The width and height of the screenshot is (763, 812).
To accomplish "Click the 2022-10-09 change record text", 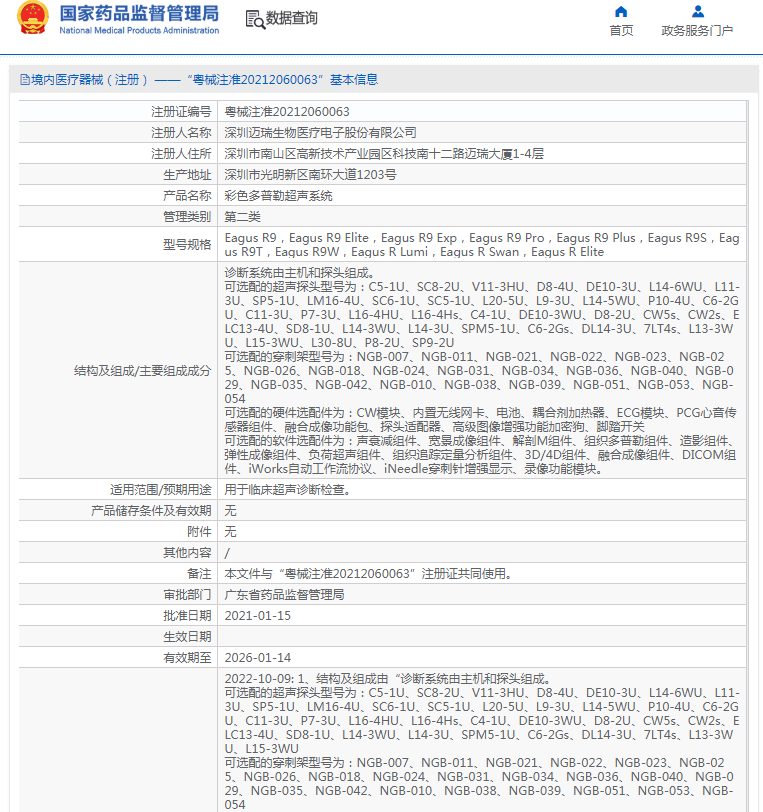I will [387, 679].
